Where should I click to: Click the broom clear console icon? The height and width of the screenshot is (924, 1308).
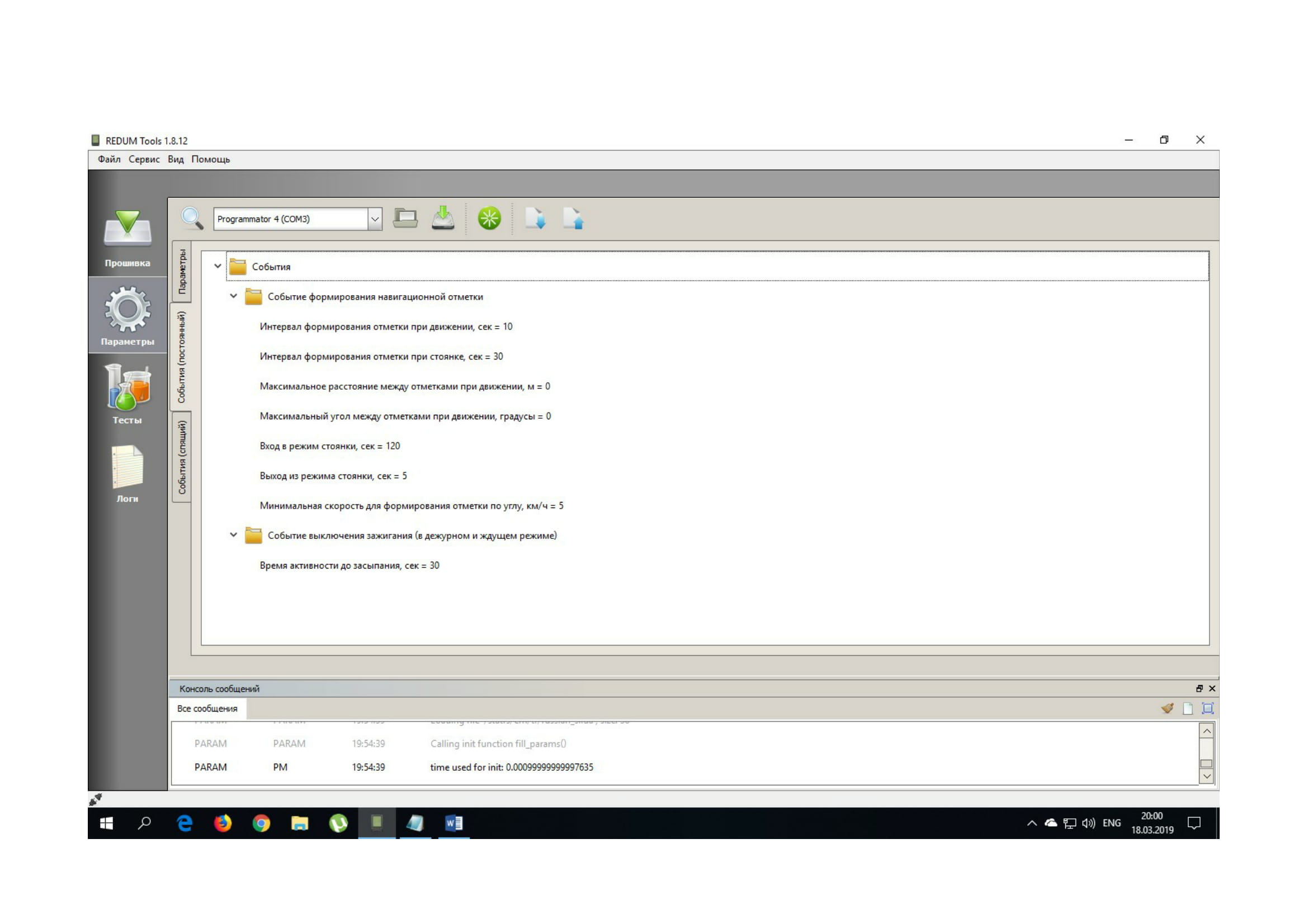coord(1167,708)
